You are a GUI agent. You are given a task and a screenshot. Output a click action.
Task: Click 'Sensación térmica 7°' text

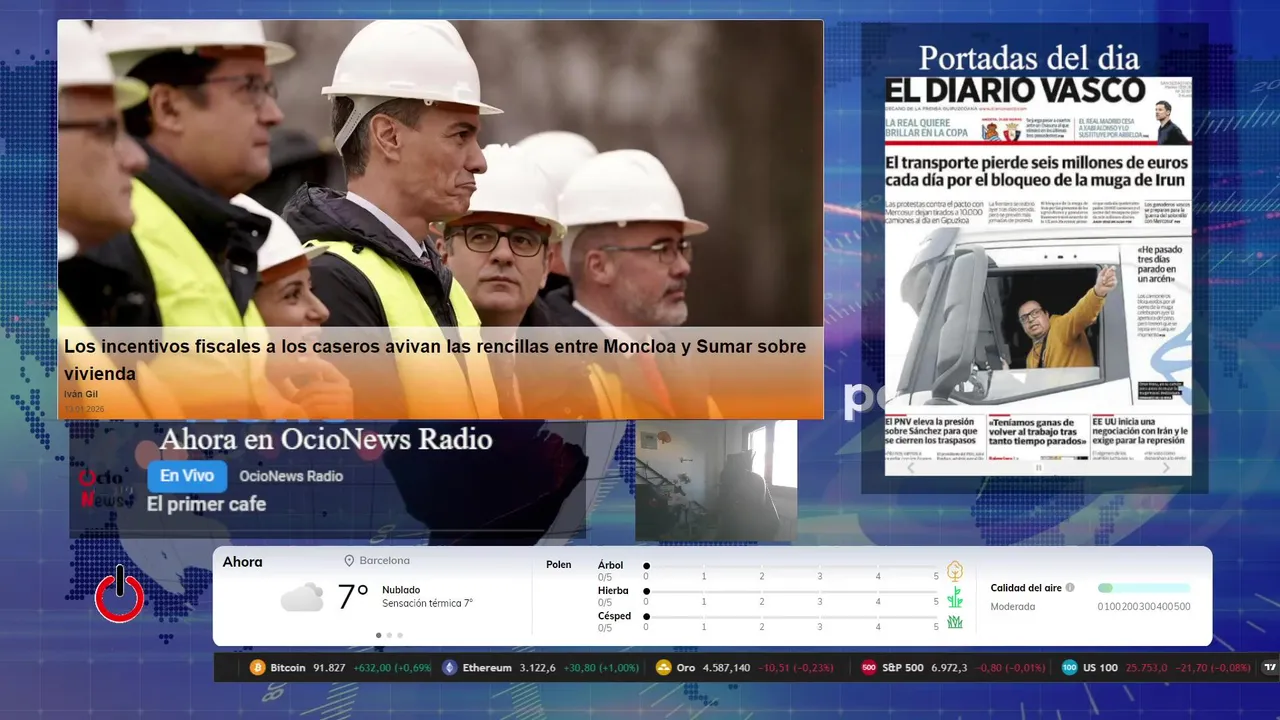pyautogui.click(x=427, y=603)
